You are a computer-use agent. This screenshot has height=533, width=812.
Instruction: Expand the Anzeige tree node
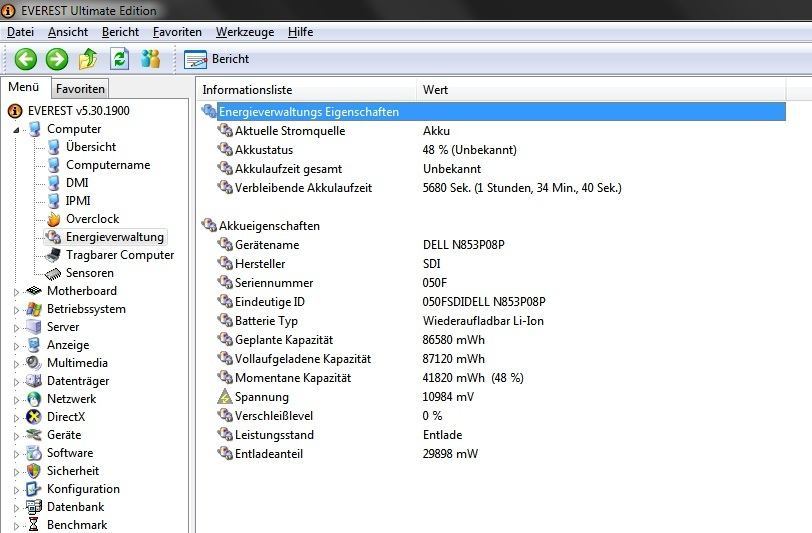17,345
